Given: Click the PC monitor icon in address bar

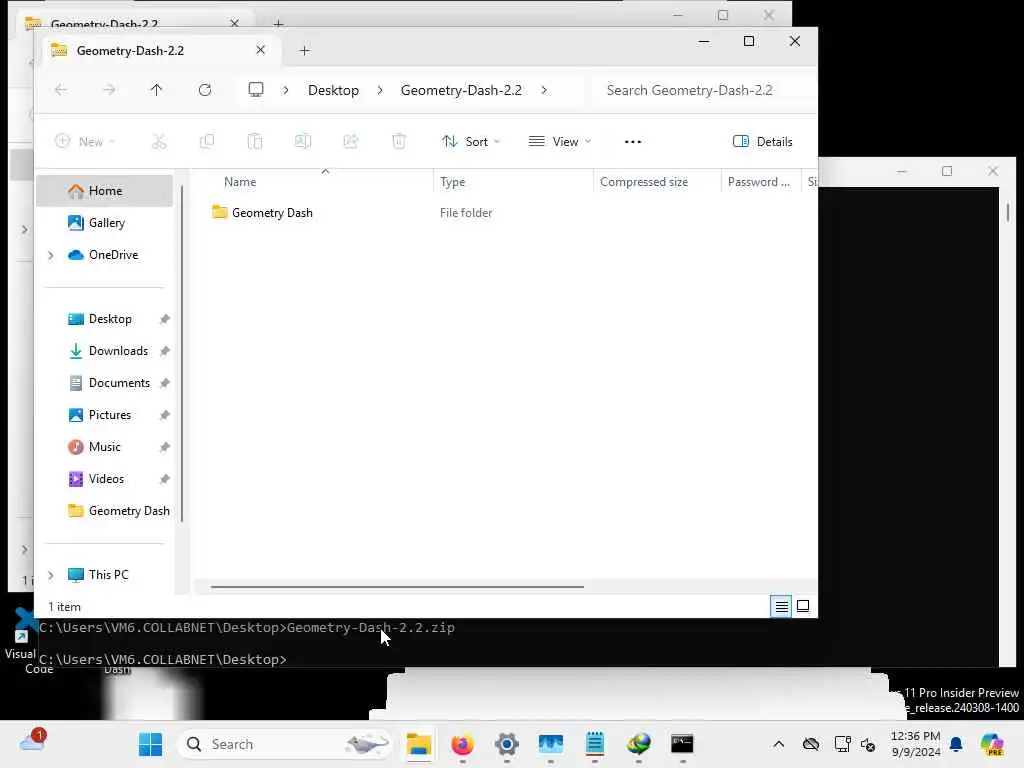Looking at the screenshot, I should 256,89.
